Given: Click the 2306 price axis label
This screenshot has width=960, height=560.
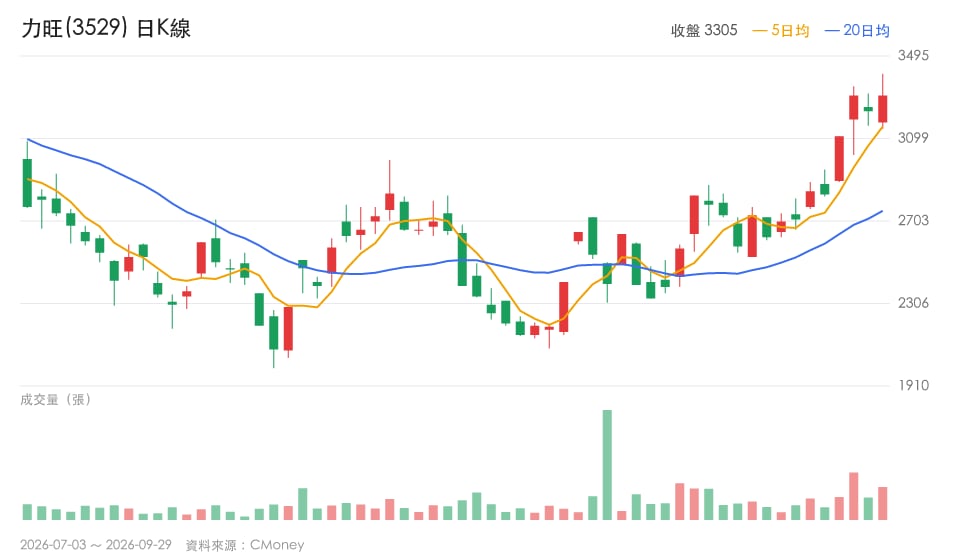Looking at the screenshot, I should pos(913,303).
